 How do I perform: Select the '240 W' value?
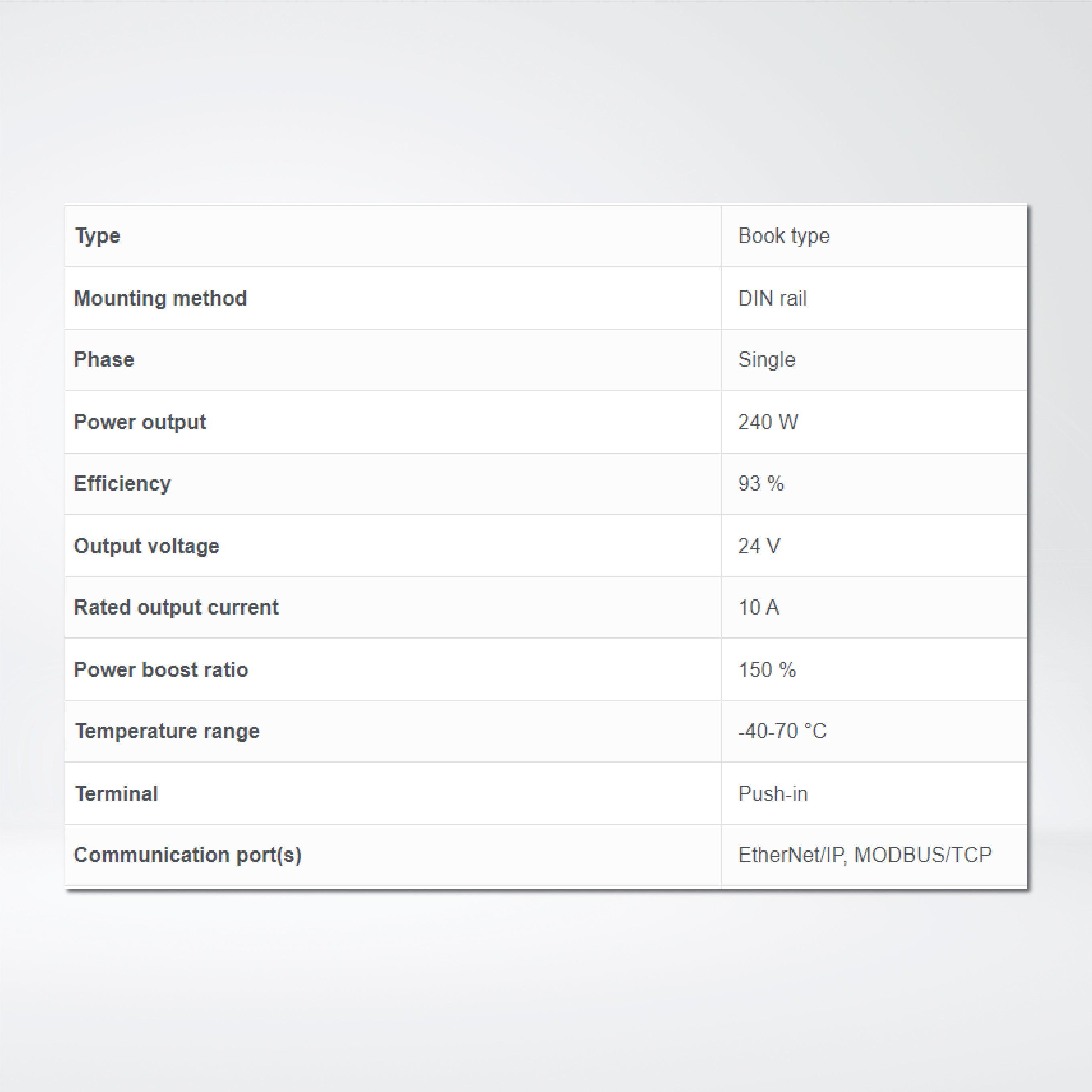[x=768, y=422]
